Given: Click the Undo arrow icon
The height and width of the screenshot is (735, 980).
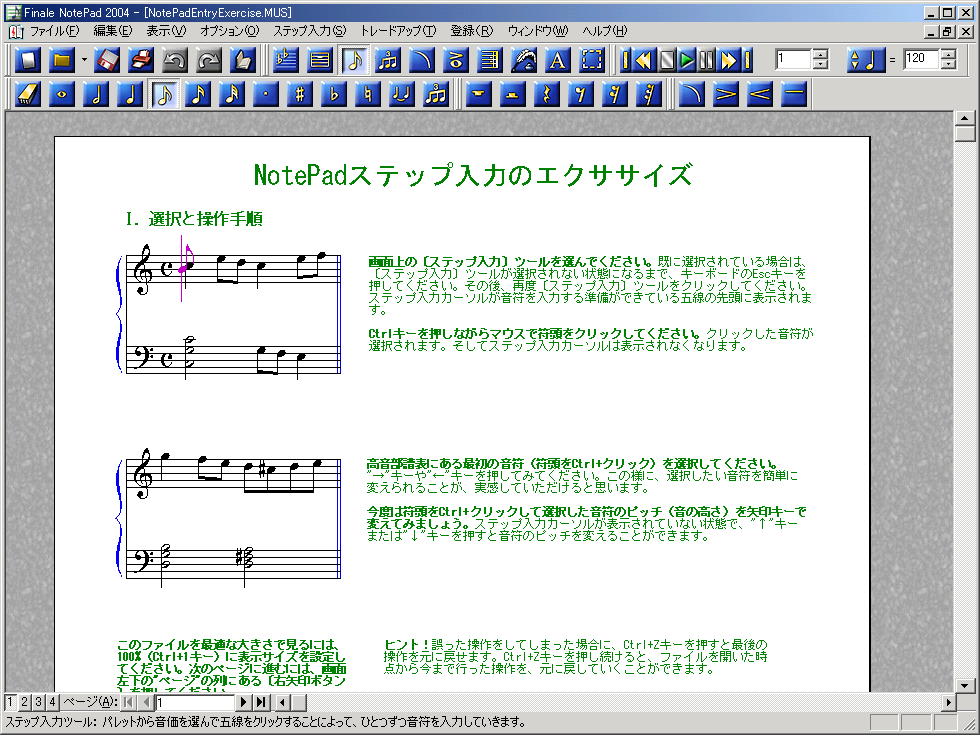Looking at the screenshot, I should (x=175, y=60).
